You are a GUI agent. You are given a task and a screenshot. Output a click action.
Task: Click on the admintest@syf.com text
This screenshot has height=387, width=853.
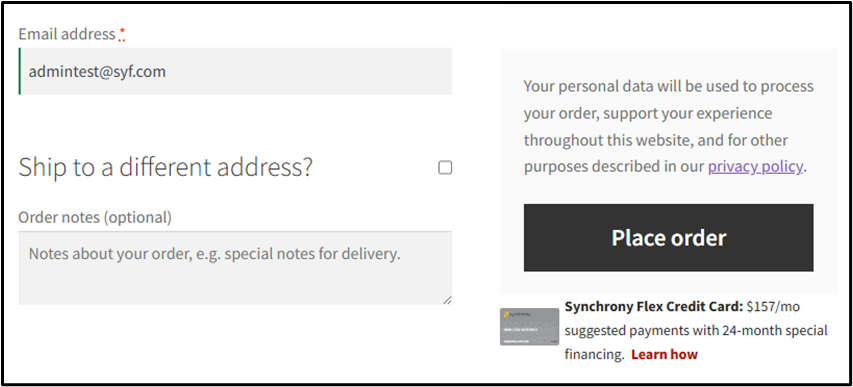tap(97, 71)
